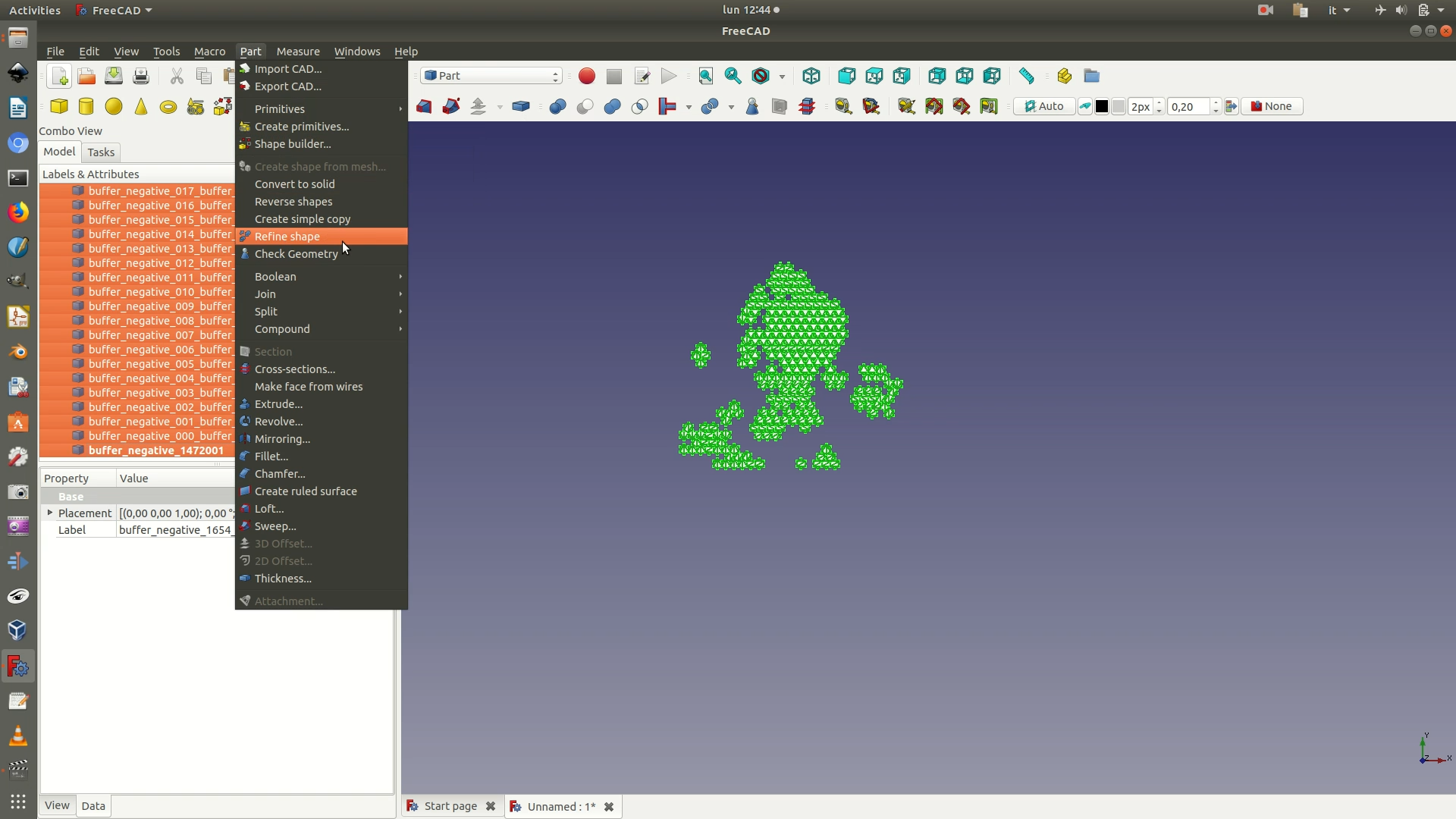Toggle Auto working plane button

tap(1044, 107)
